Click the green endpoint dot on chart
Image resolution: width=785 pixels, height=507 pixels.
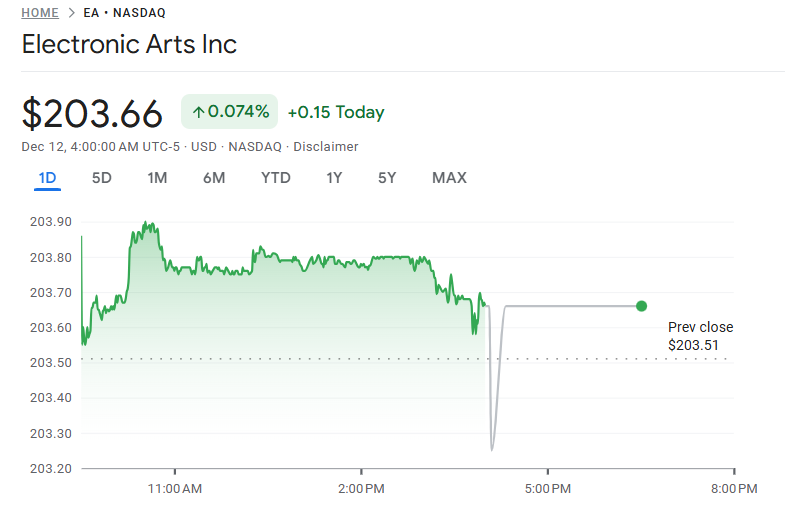point(641,306)
